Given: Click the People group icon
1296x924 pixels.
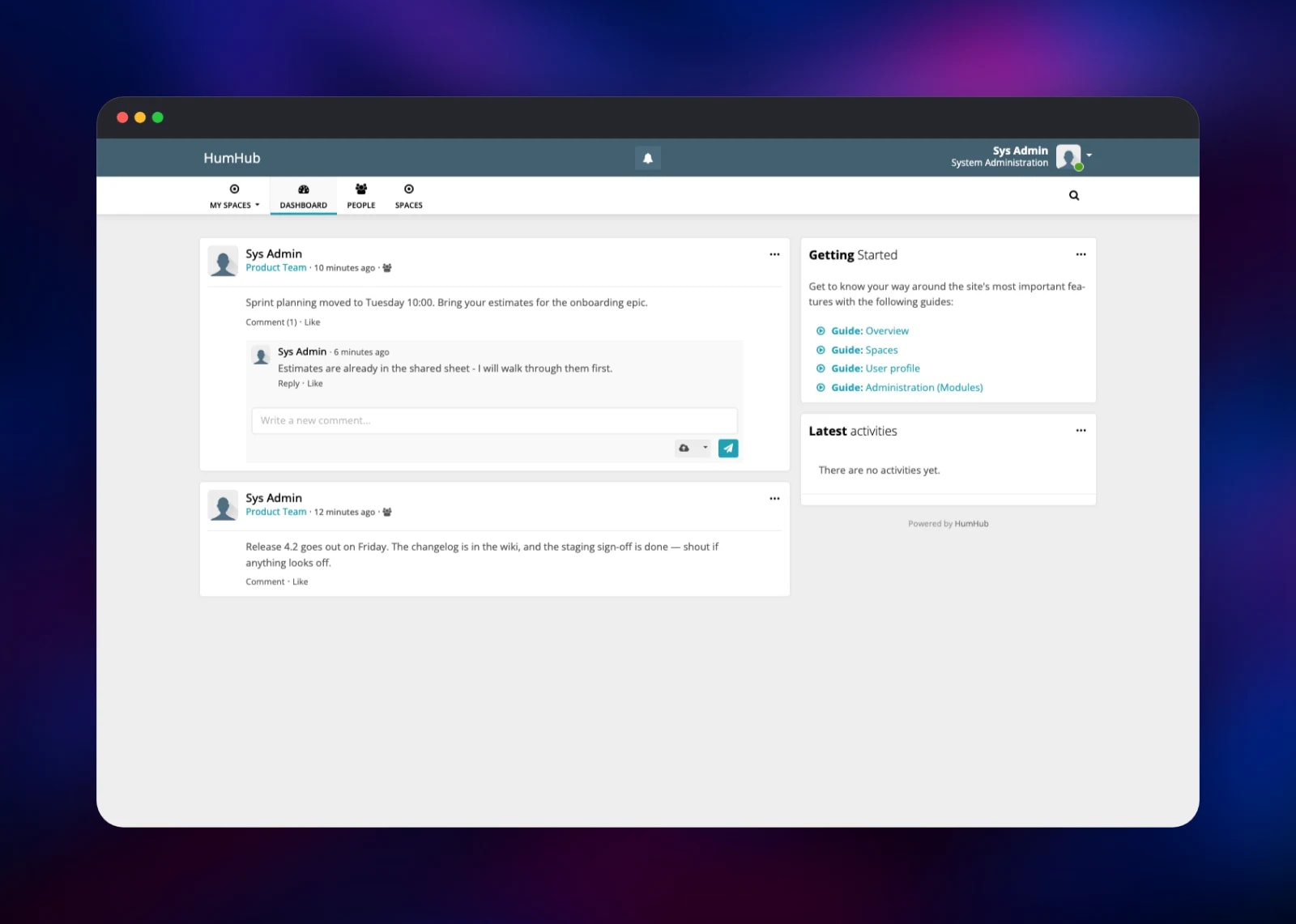Looking at the screenshot, I should (x=361, y=189).
